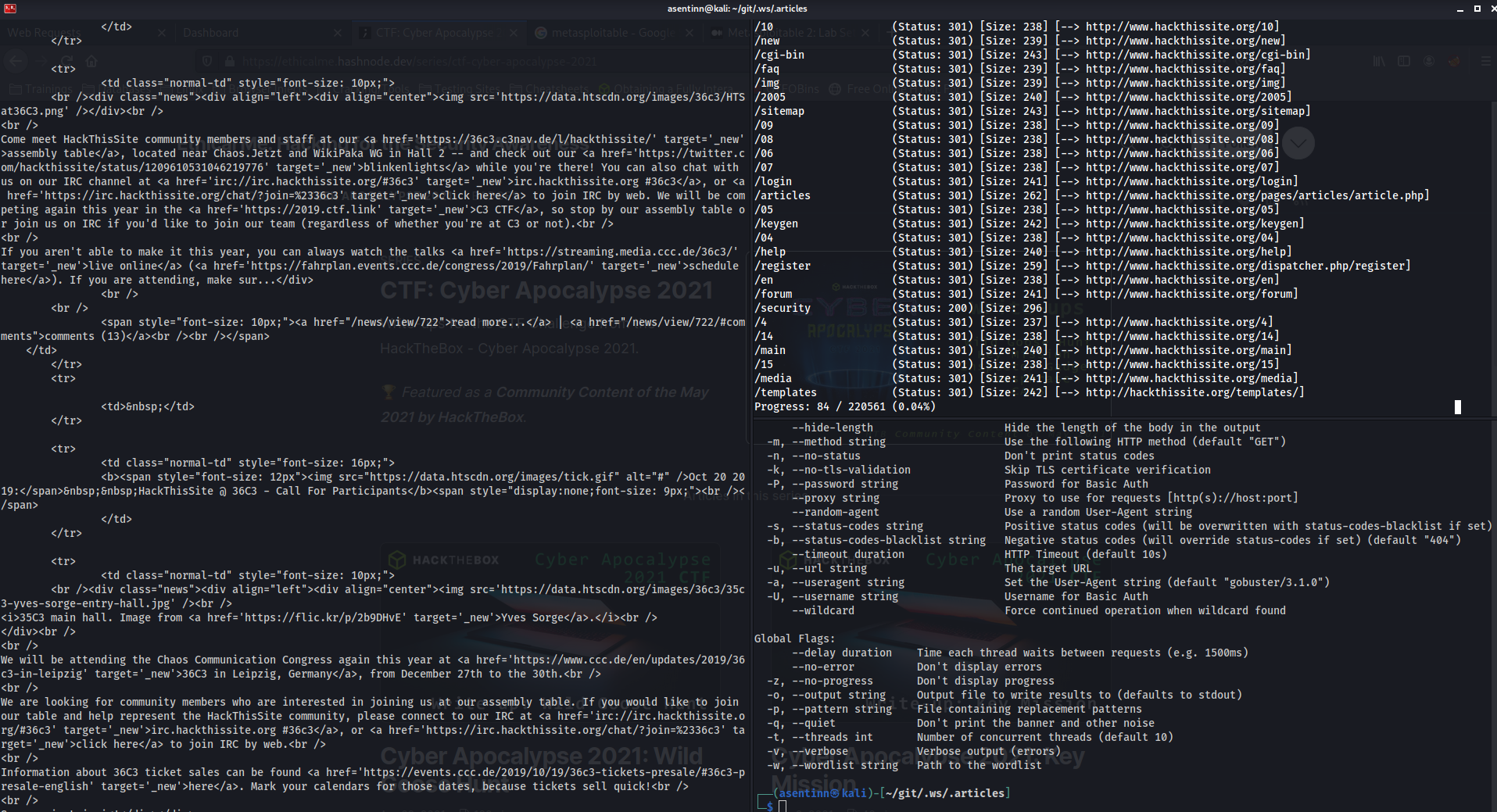Click the block cursor after the progress line
The image size is (1497, 812).
[1457, 407]
